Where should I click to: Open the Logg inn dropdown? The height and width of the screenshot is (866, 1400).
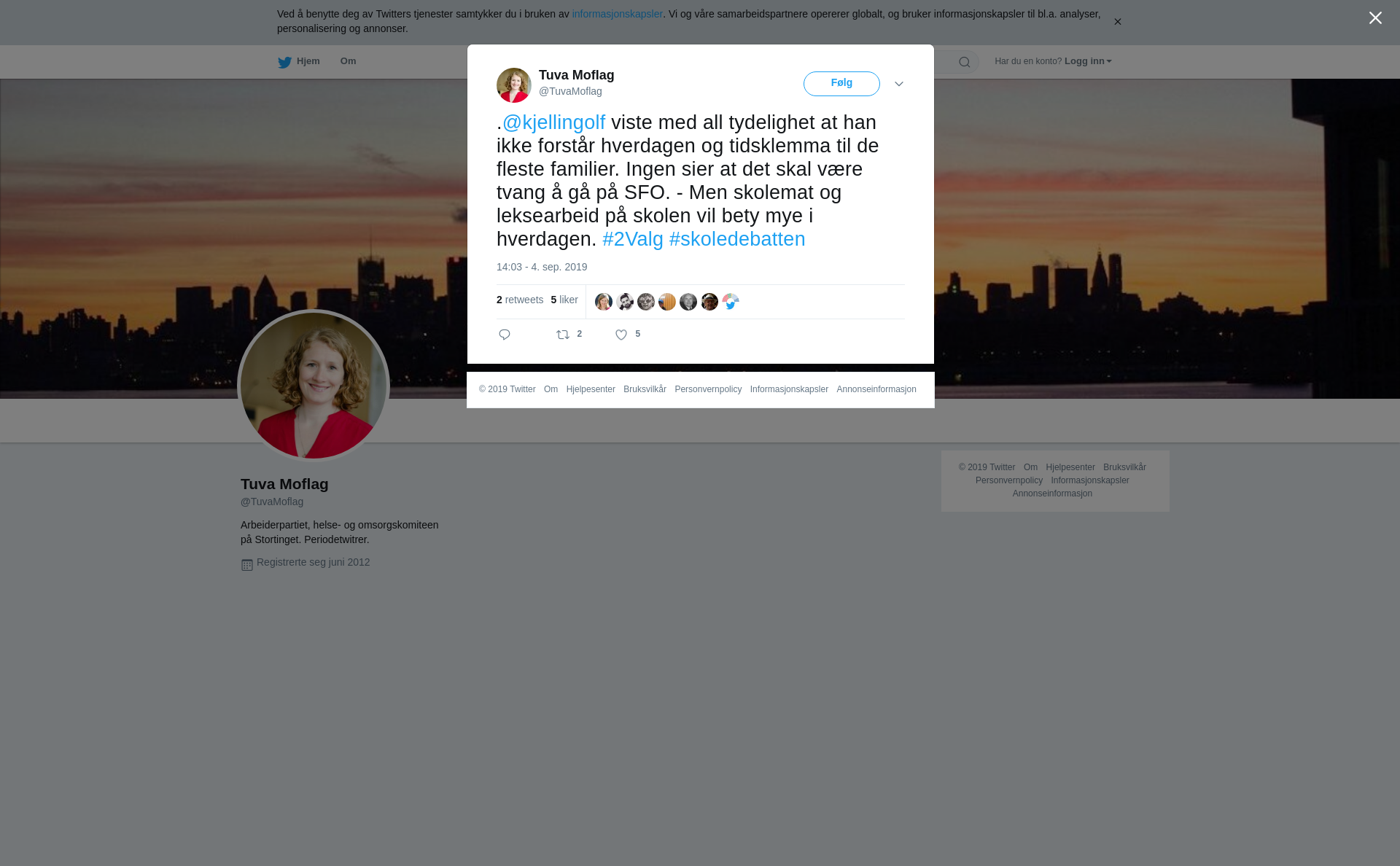click(1088, 61)
